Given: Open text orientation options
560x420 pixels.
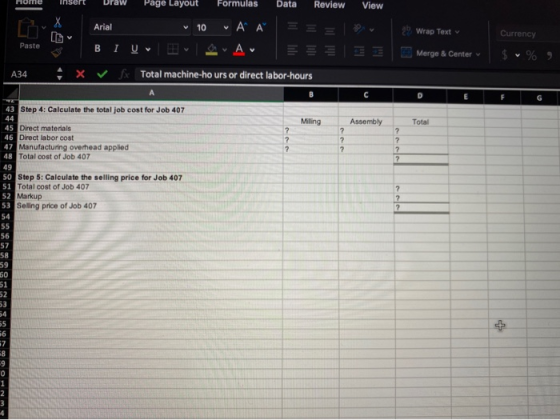Looking at the screenshot, I should (363, 29).
